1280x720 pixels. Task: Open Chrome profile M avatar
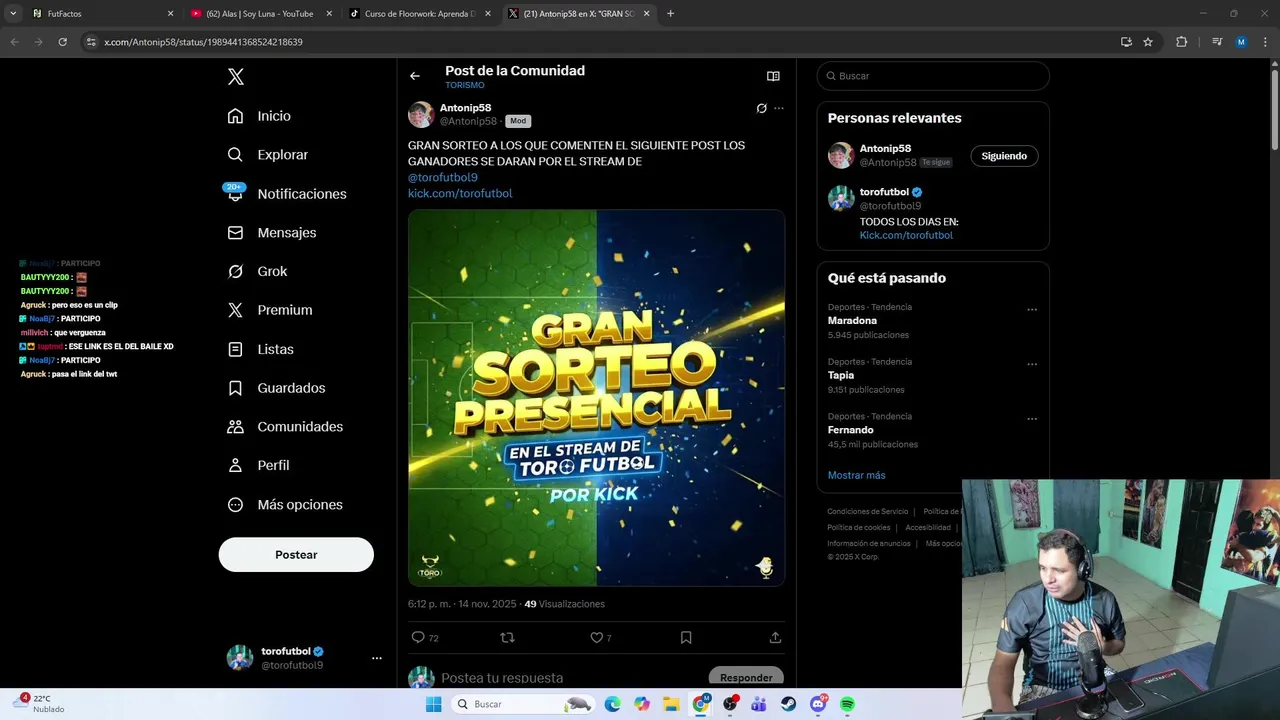(x=1241, y=42)
